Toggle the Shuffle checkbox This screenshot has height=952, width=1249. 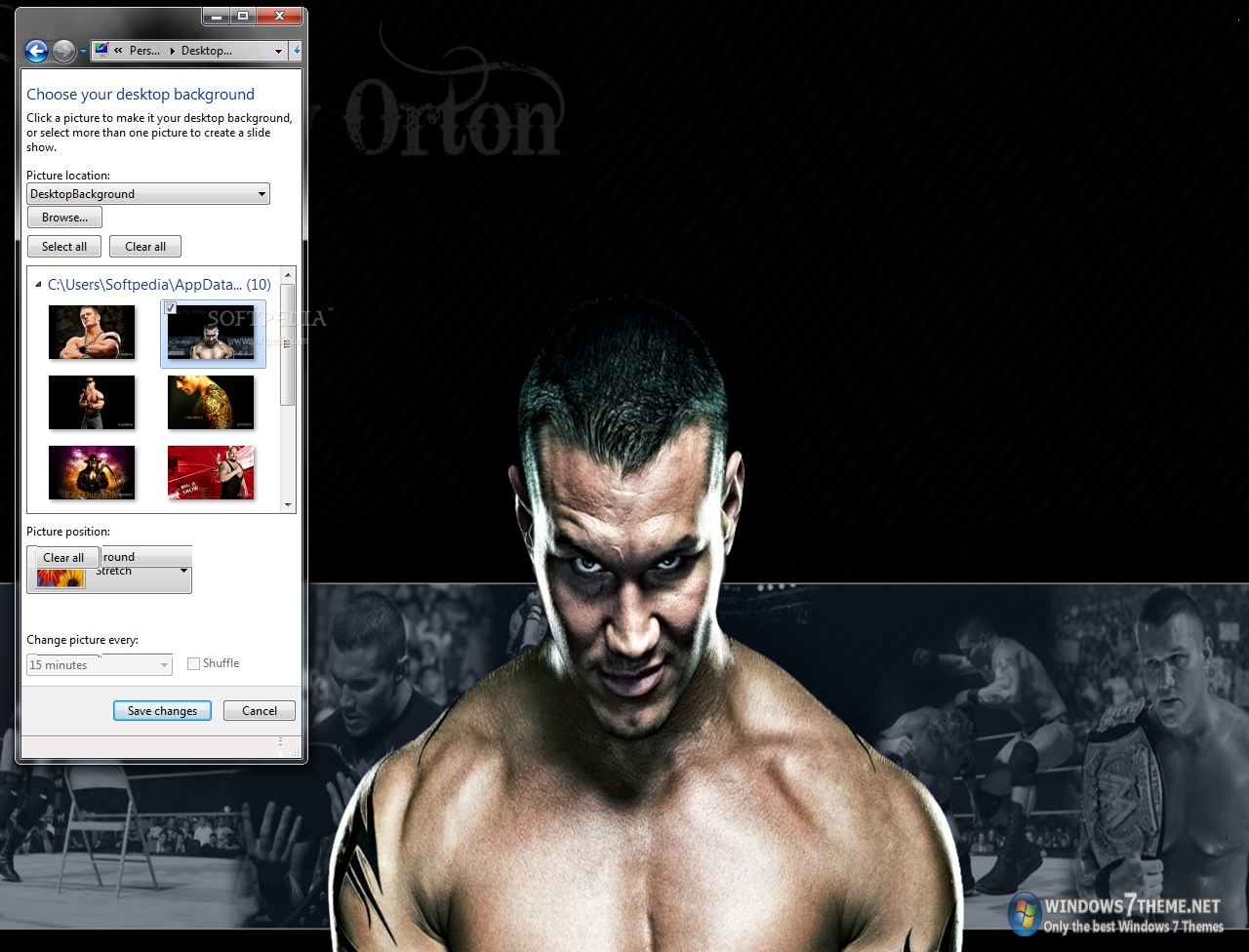coord(193,663)
